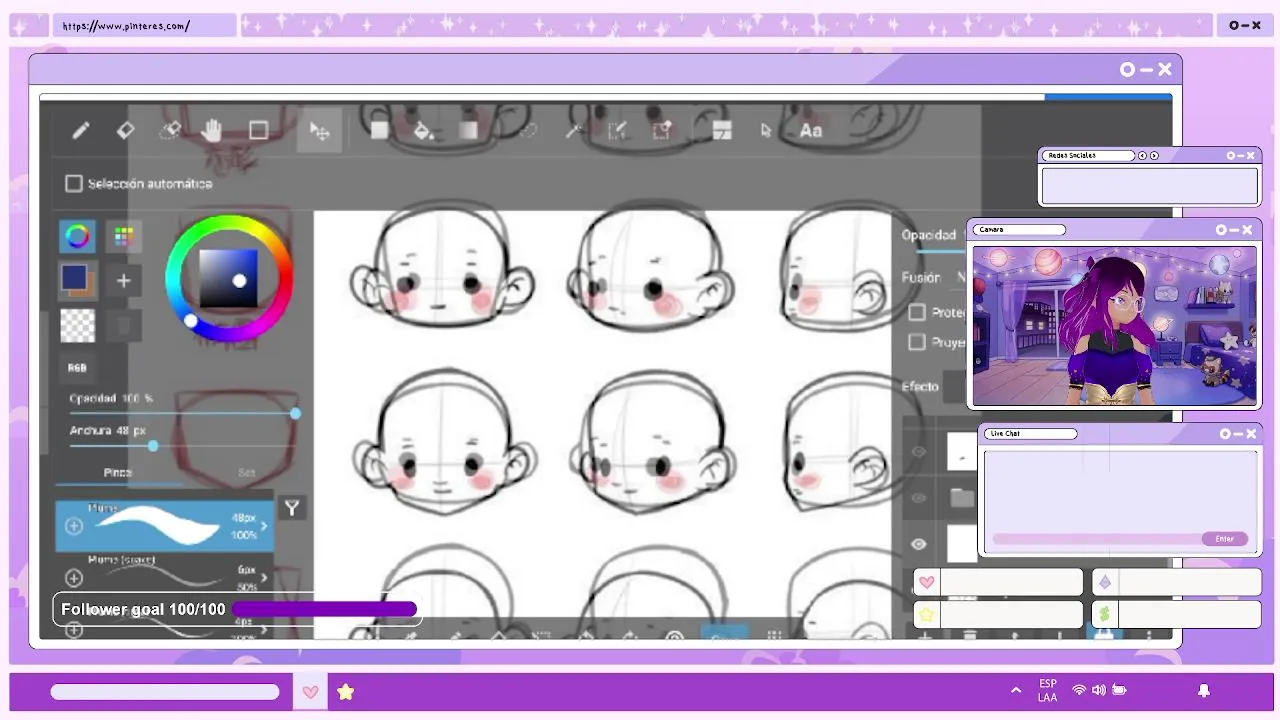
Task: Open the notification bell in taskbar
Action: point(1204,690)
